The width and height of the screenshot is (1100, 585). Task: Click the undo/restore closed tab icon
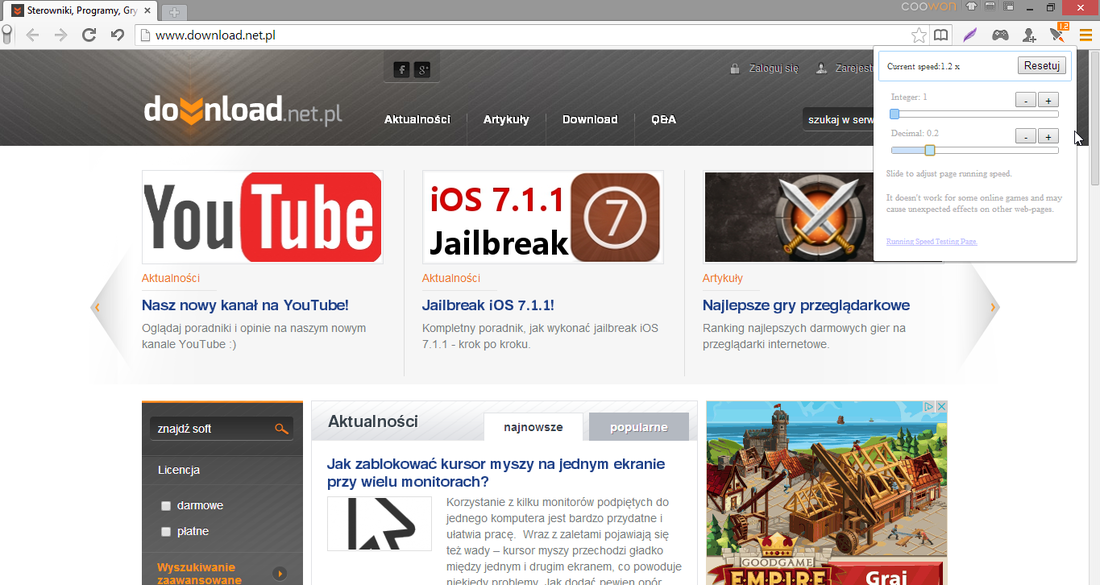tap(117, 35)
